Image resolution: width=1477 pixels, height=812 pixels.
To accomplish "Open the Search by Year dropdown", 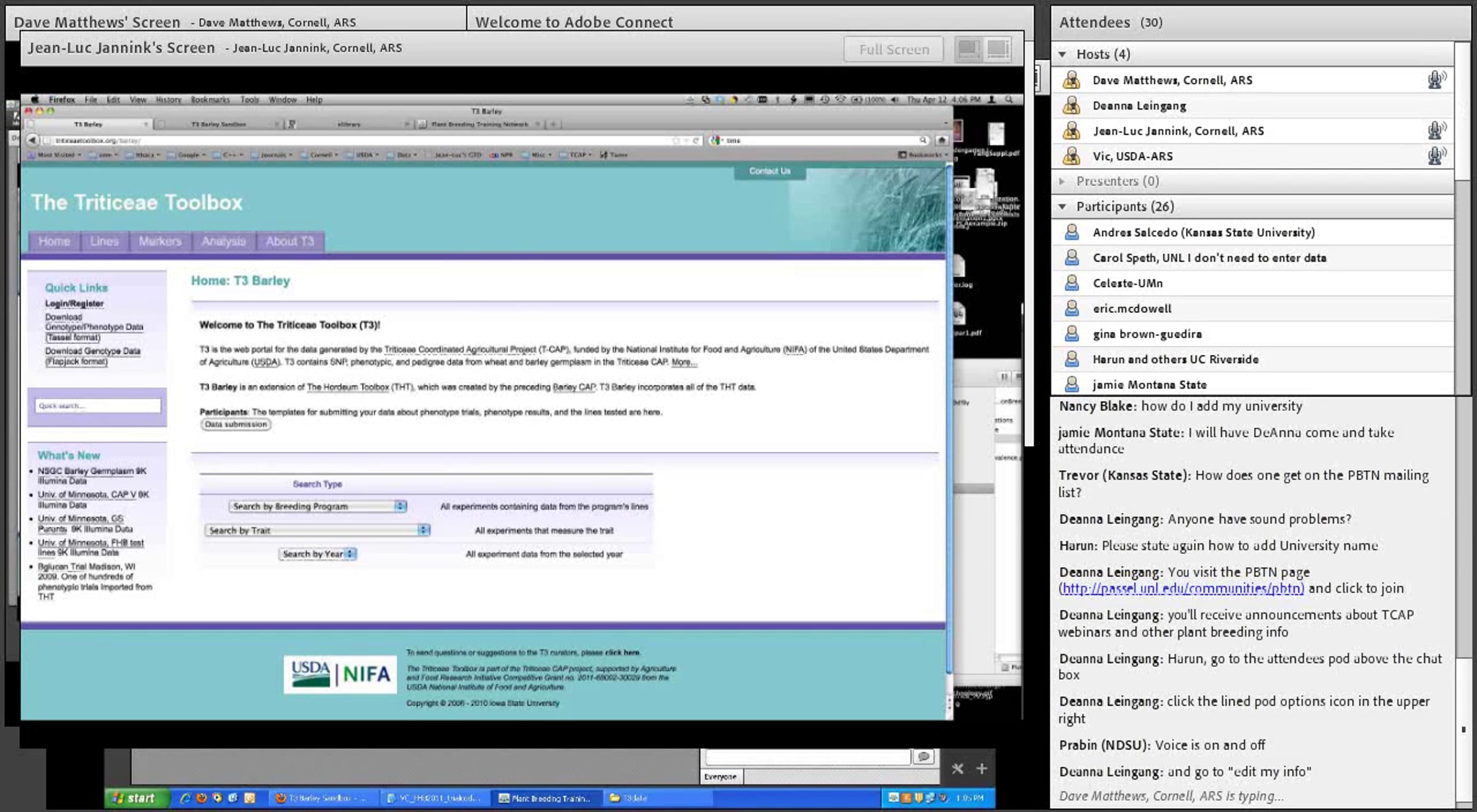I will pos(318,554).
